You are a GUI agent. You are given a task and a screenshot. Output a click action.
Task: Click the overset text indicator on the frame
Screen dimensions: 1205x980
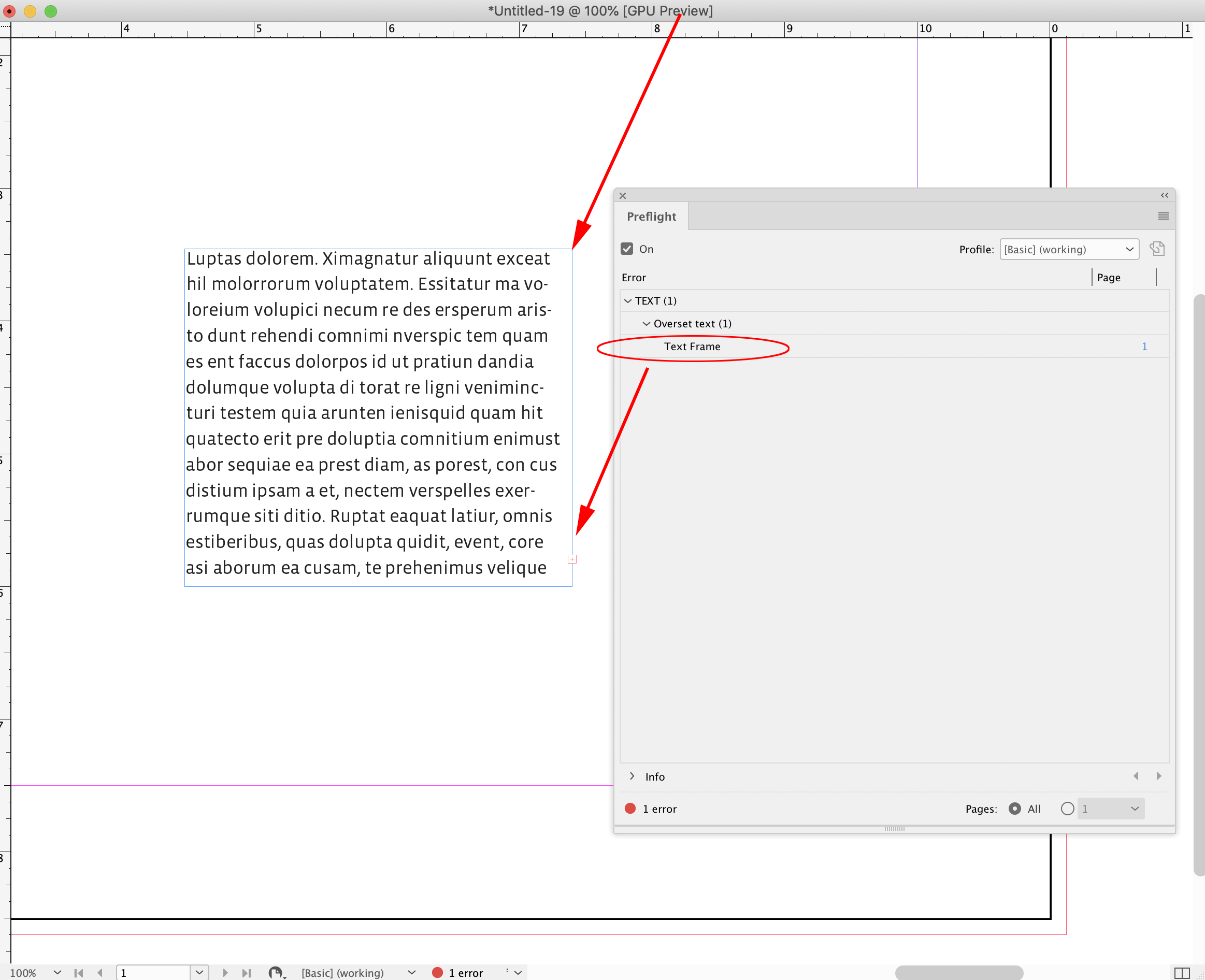tap(572, 559)
